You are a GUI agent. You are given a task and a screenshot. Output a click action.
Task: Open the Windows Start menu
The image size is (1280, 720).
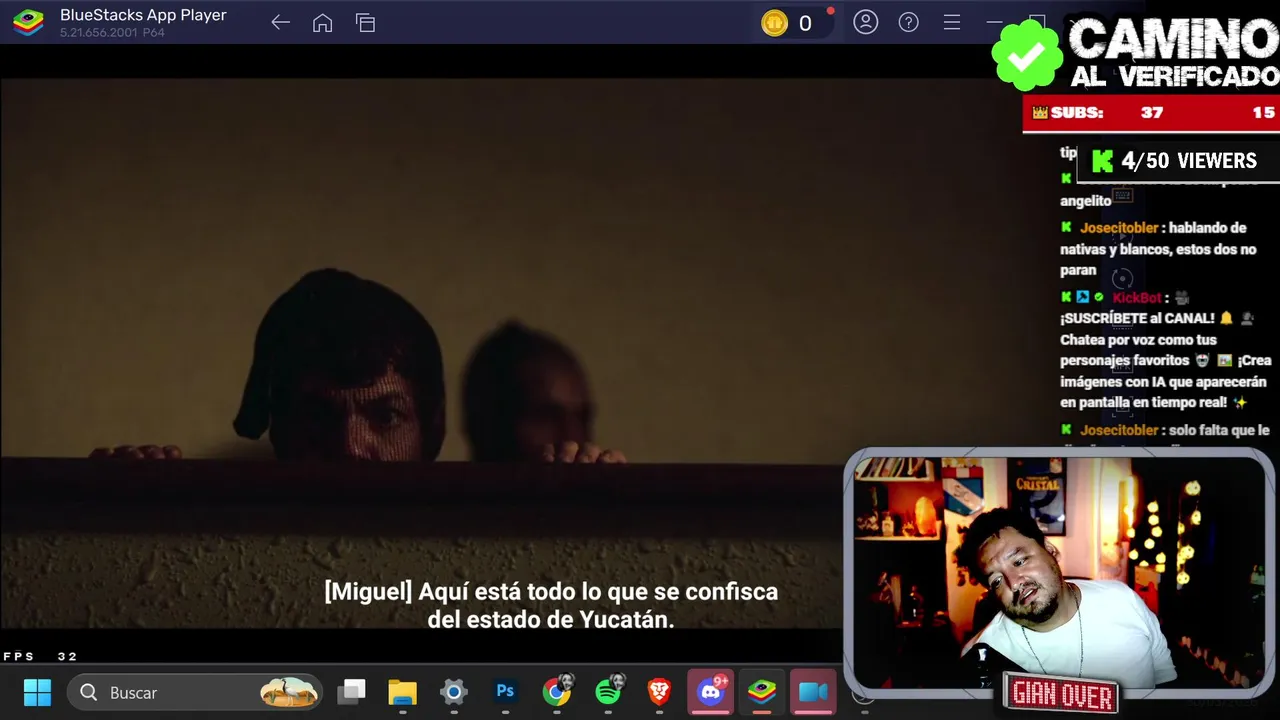[37, 692]
